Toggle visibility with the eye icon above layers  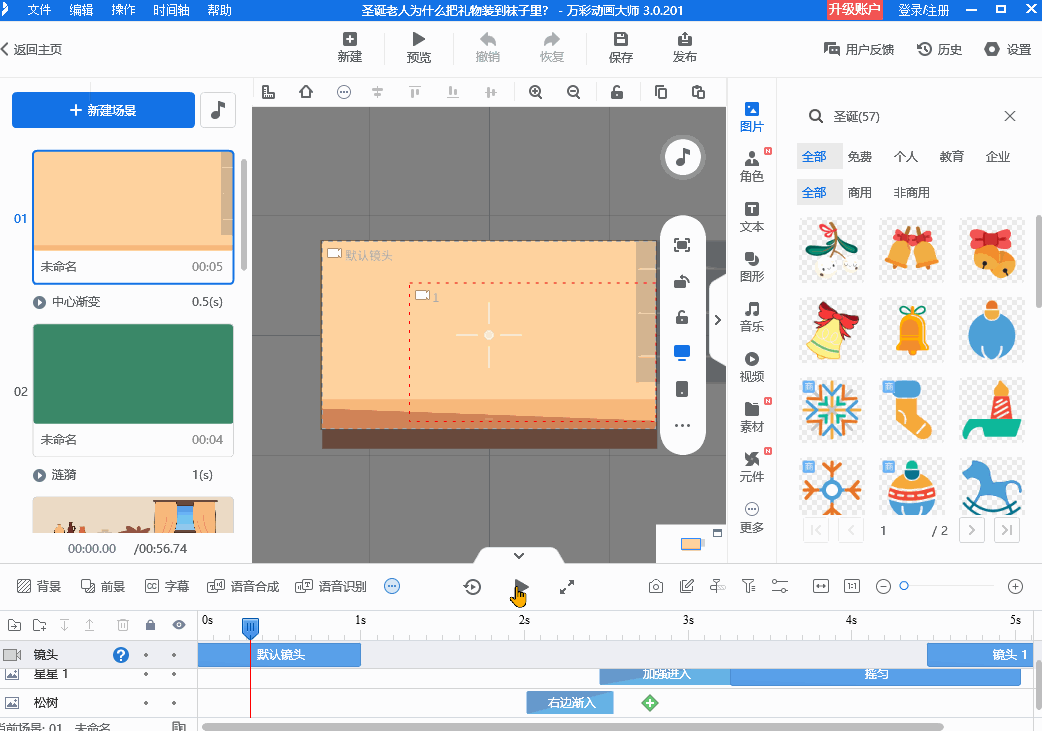point(178,624)
